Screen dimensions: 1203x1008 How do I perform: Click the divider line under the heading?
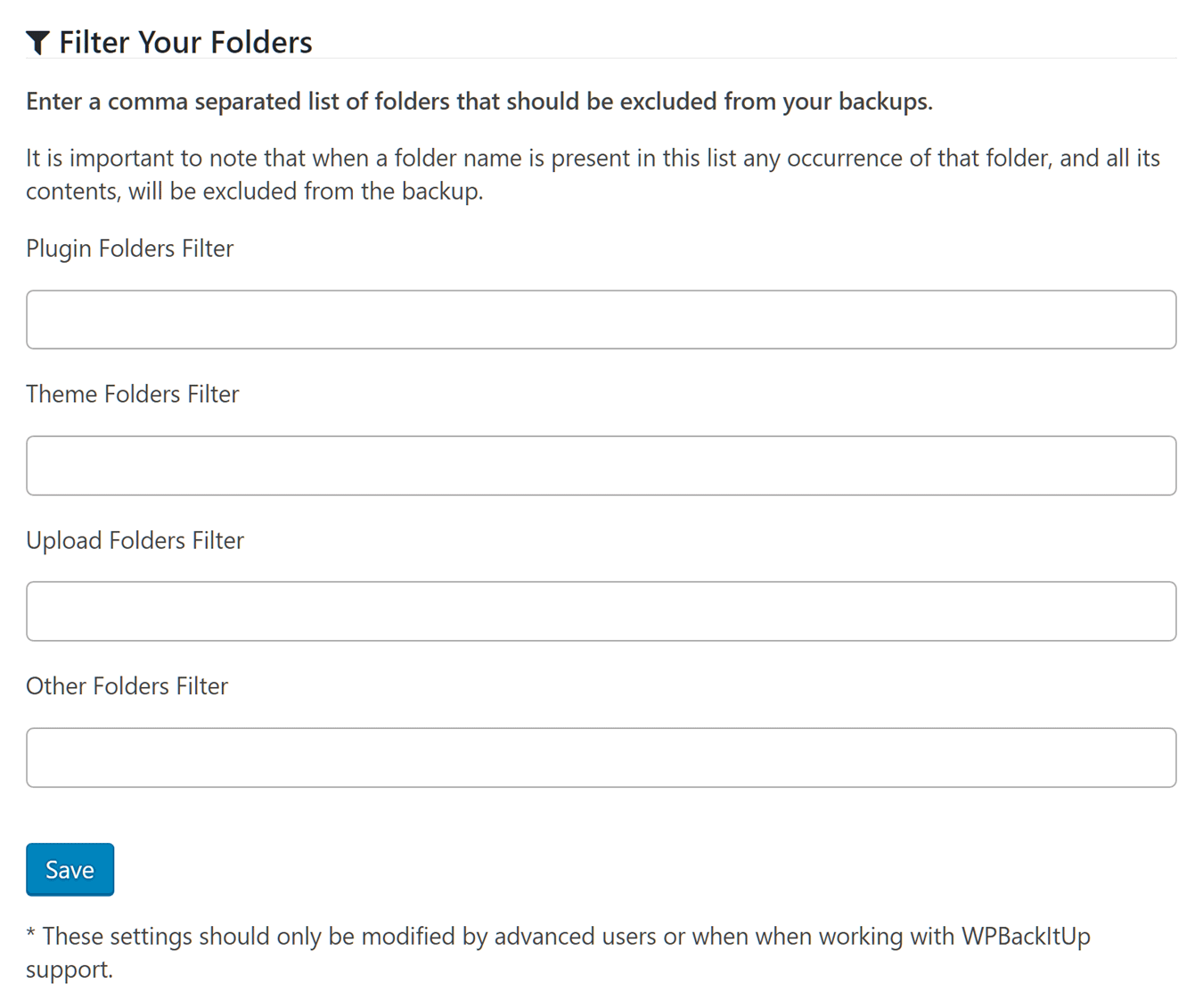[601, 59]
